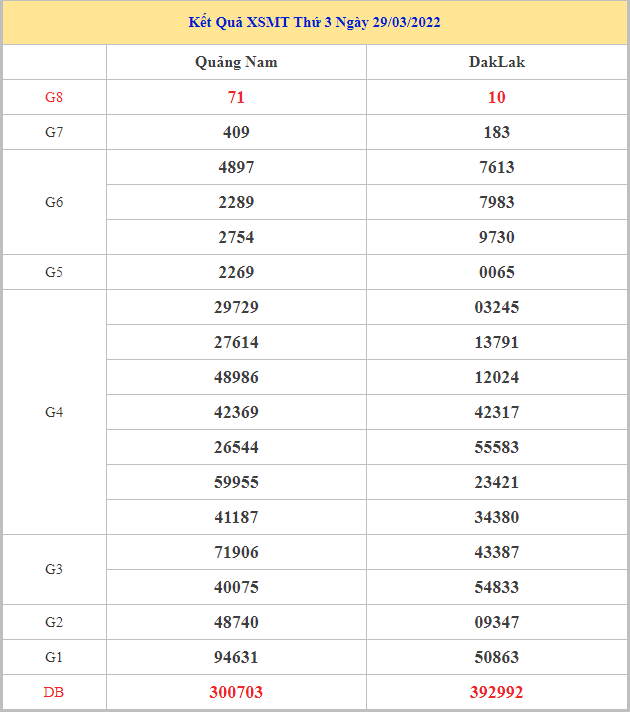Image resolution: width=630 pixels, height=712 pixels.
Task: Select DakLak special prize number 392992
Action: 496,692
